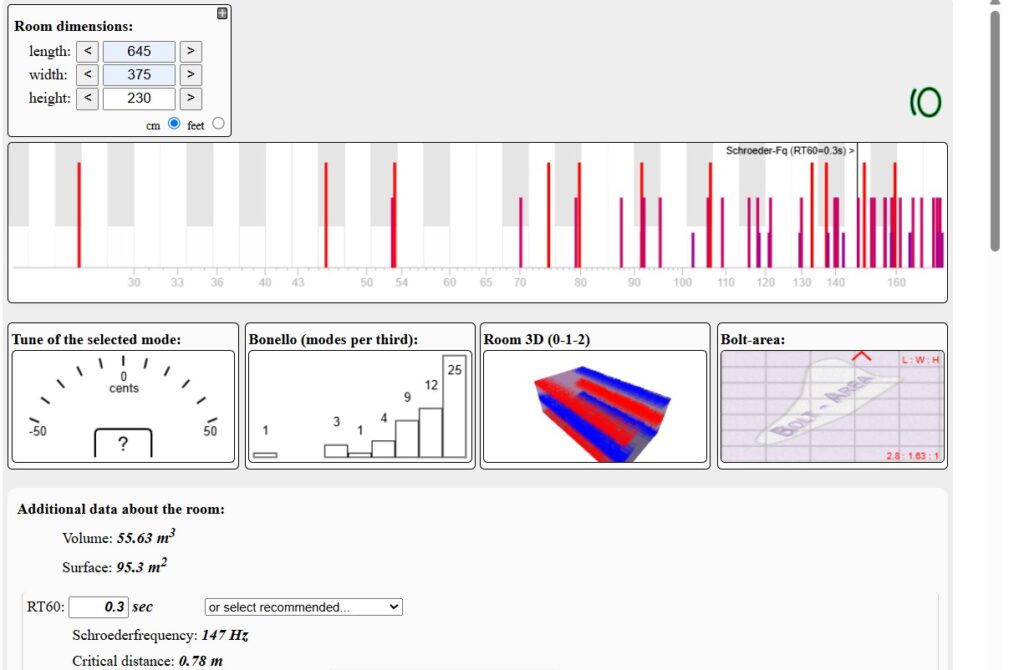Edit the length field showing 645
The width and height of the screenshot is (1024, 670).
pos(139,51)
